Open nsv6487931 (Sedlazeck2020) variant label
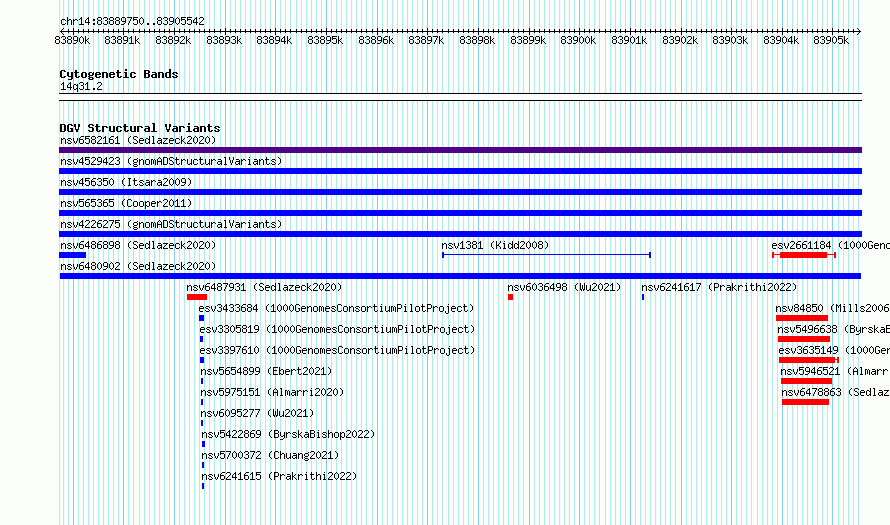Image resolution: width=890 pixels, height=525 pixels. [265, 287]
